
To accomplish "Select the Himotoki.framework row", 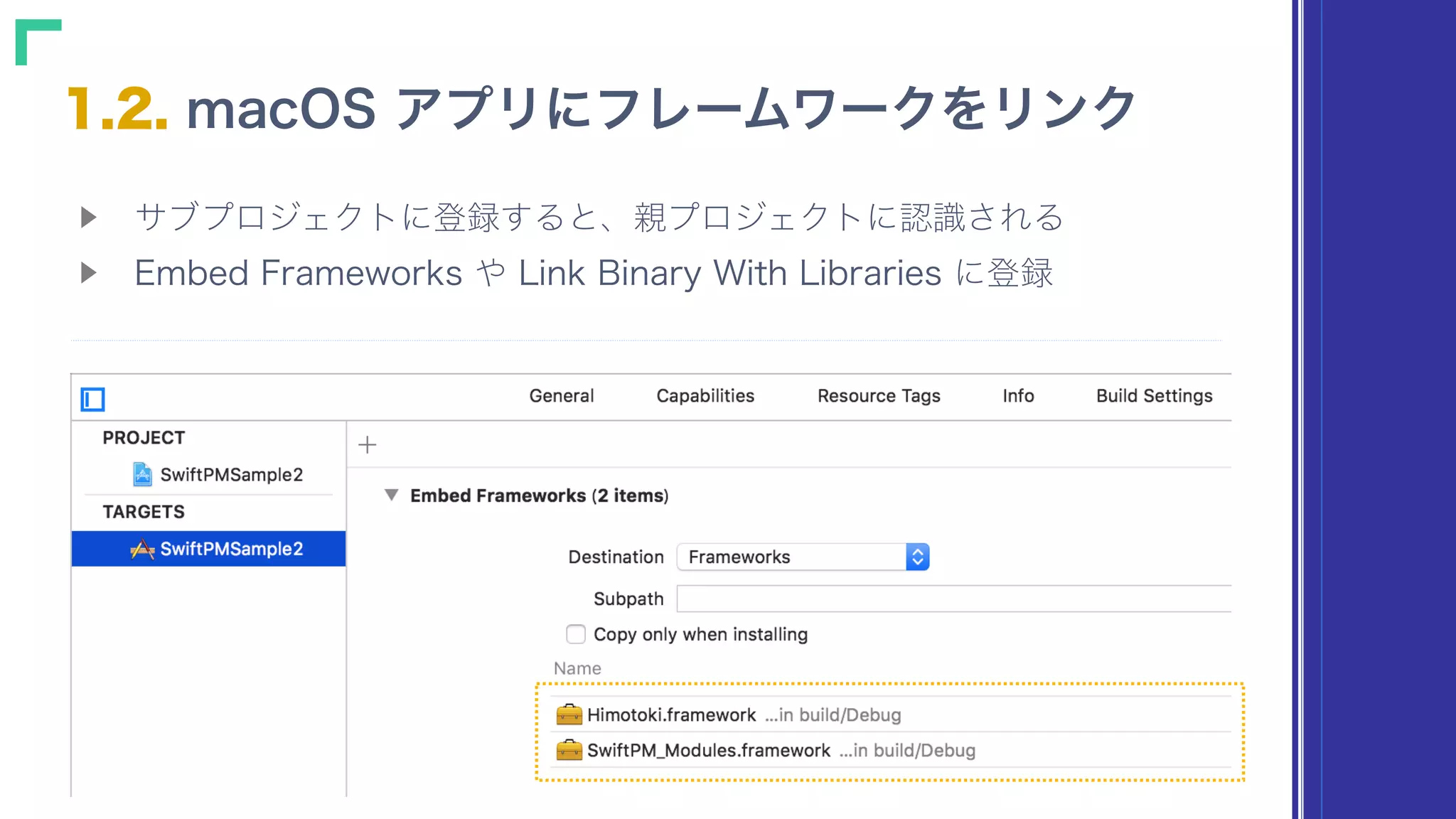I will coord(671,714).
